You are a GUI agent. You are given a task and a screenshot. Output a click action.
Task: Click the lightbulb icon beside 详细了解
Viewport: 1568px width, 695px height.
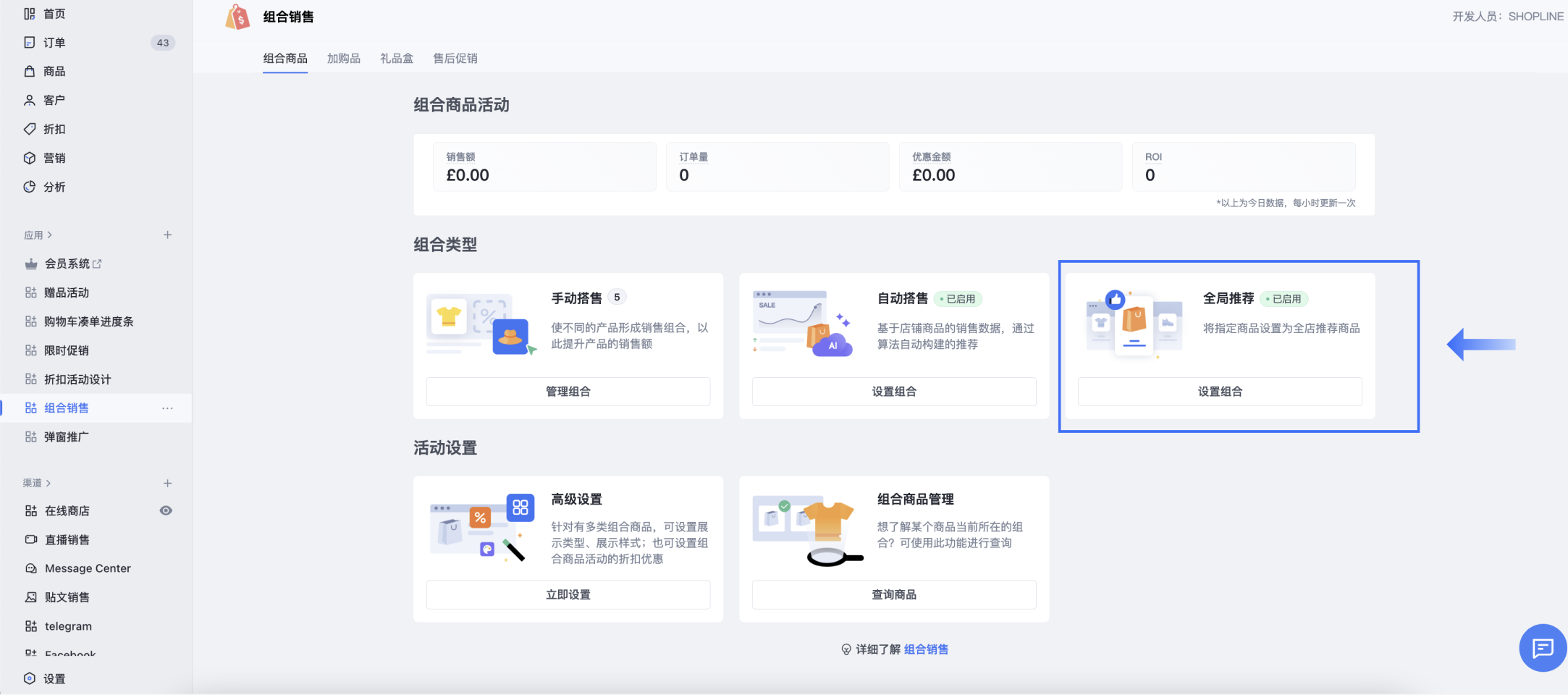tap(846, 649)
